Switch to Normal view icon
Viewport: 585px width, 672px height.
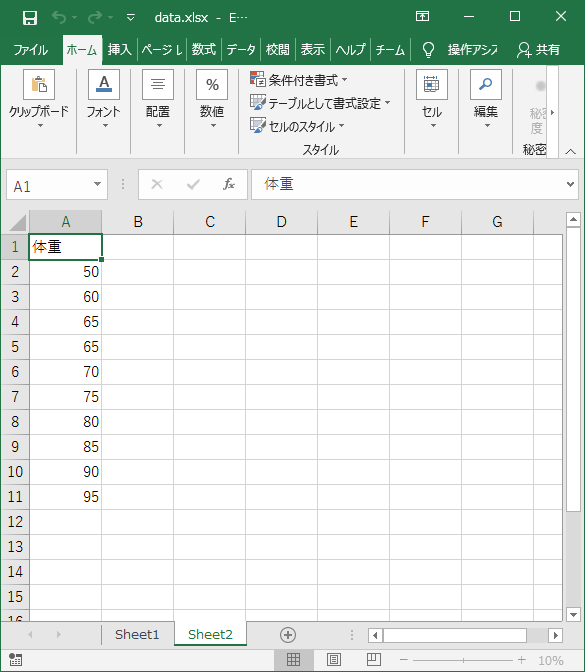click(293, 659)
